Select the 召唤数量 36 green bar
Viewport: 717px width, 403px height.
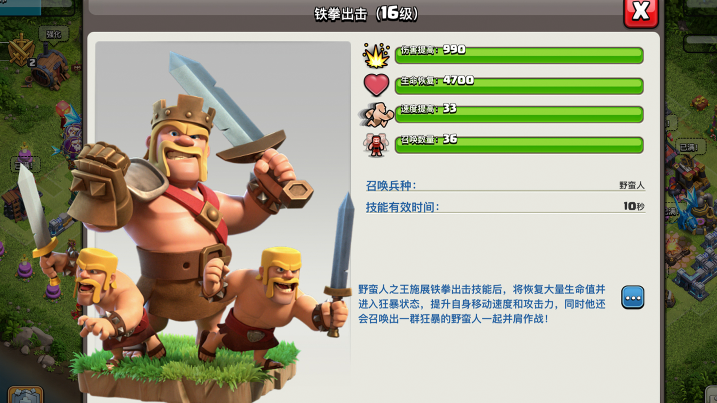[x=519, y=145]
